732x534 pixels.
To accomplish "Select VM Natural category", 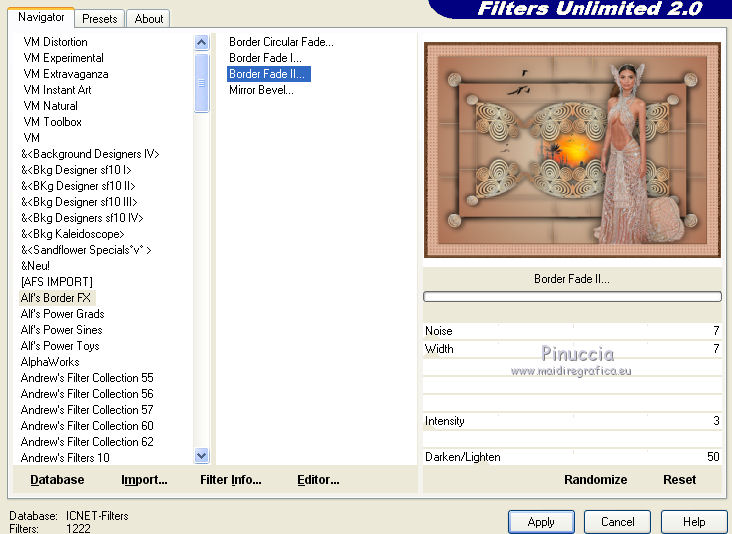I will click(50, 106).
